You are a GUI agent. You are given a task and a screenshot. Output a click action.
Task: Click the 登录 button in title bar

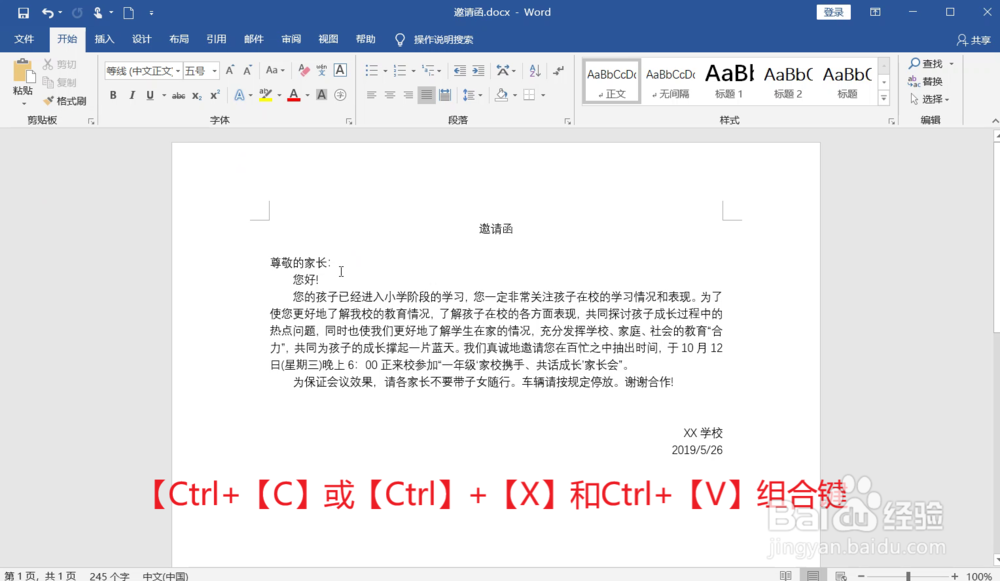[834, 12]
